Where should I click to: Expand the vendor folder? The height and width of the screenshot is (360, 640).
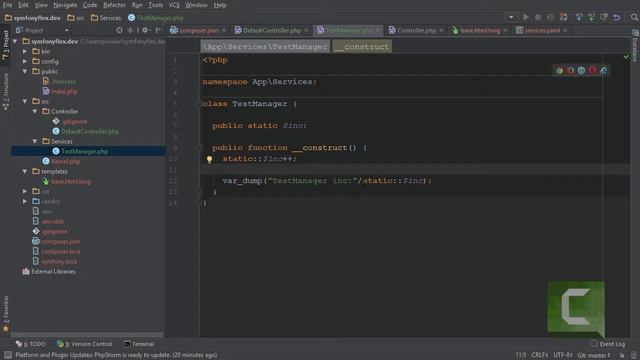click(x=25, y=201)
